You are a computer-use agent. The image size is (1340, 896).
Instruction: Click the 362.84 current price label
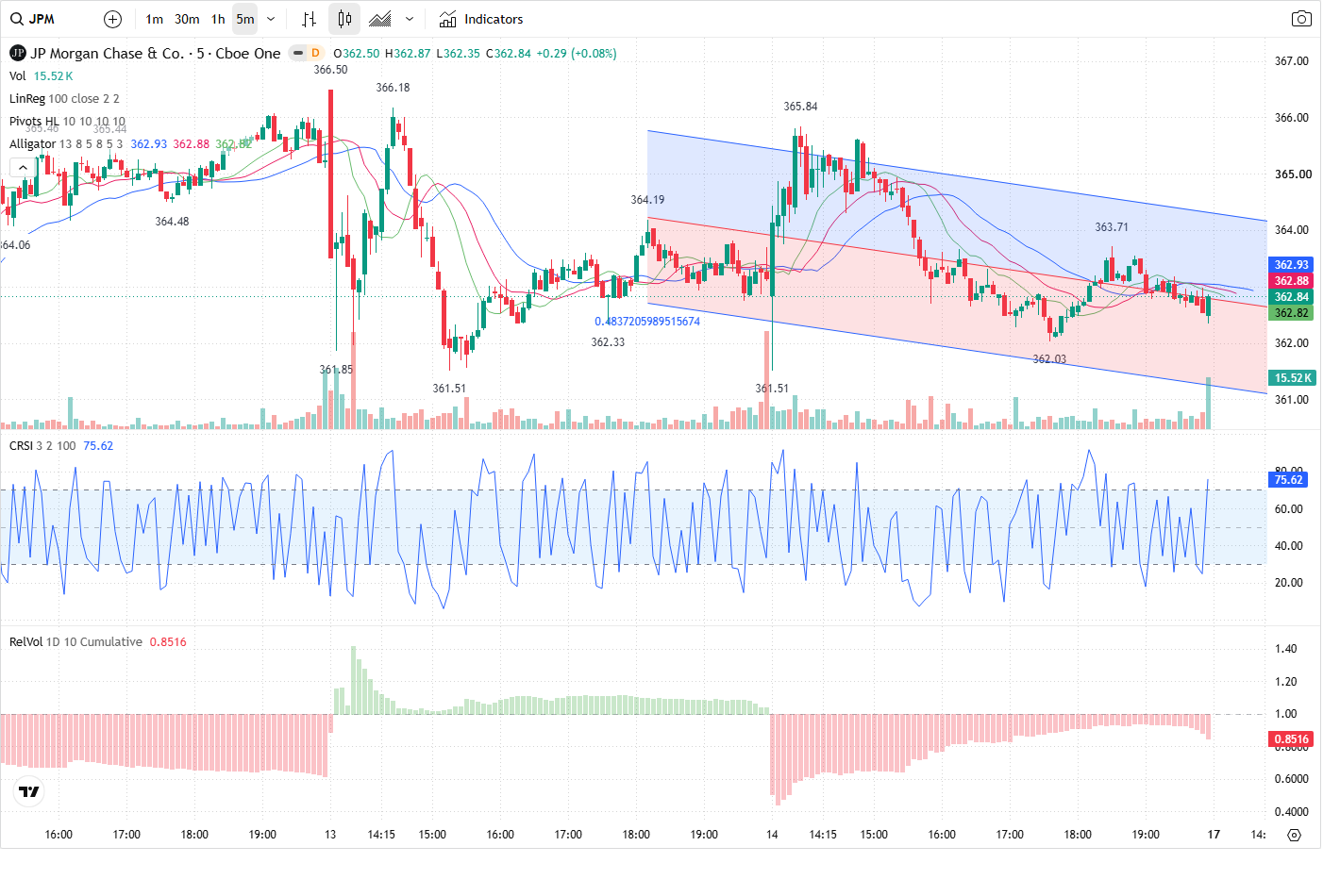coord(1291,297)
